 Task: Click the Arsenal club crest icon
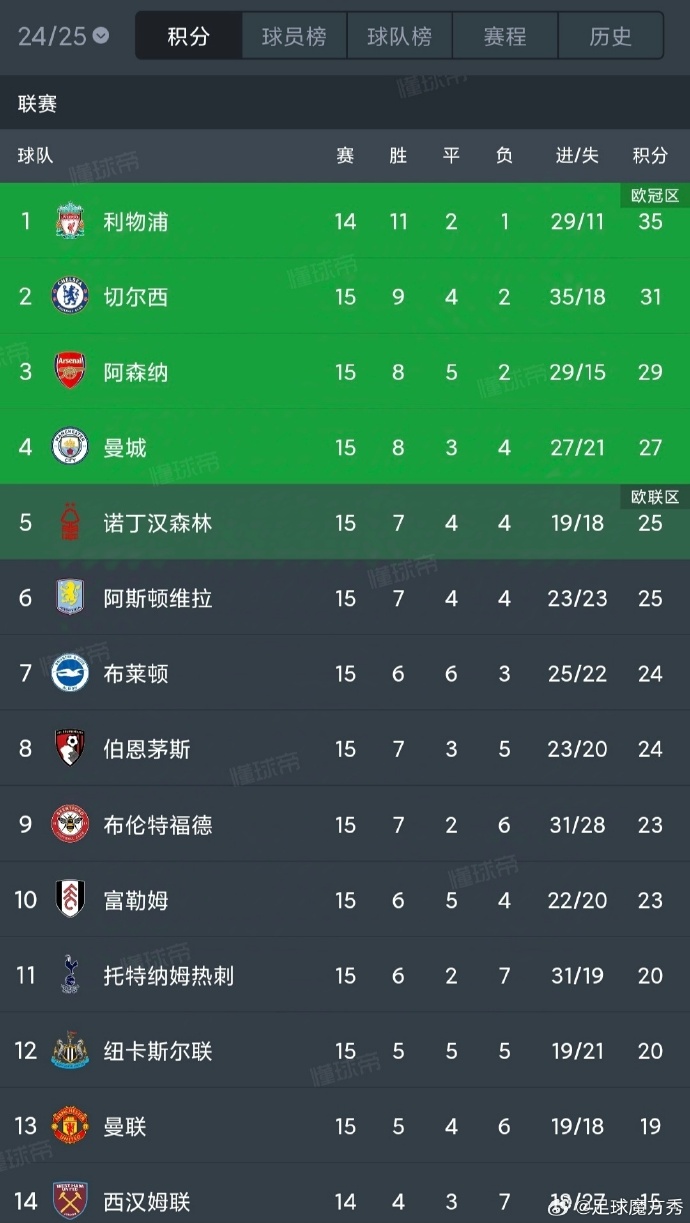[x=70, y=372]
